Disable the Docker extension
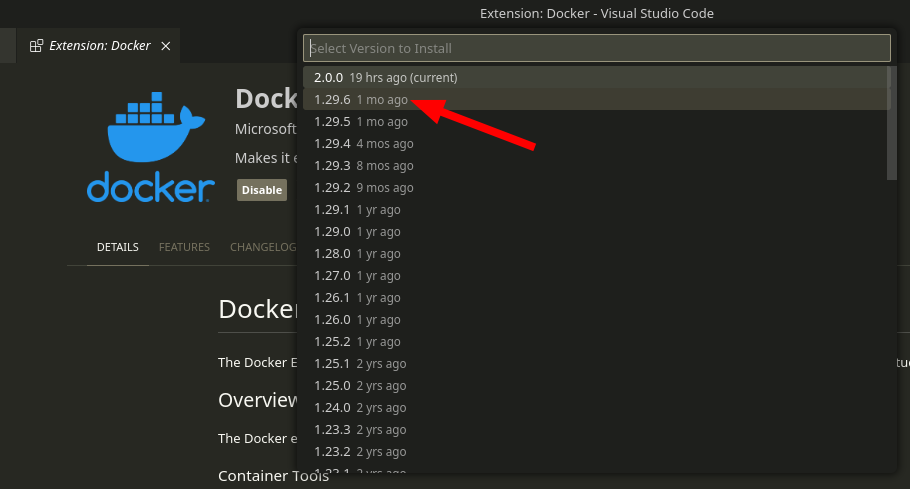Image resolution: width=910 pixels, height=489 pixels. pos(262,190)
